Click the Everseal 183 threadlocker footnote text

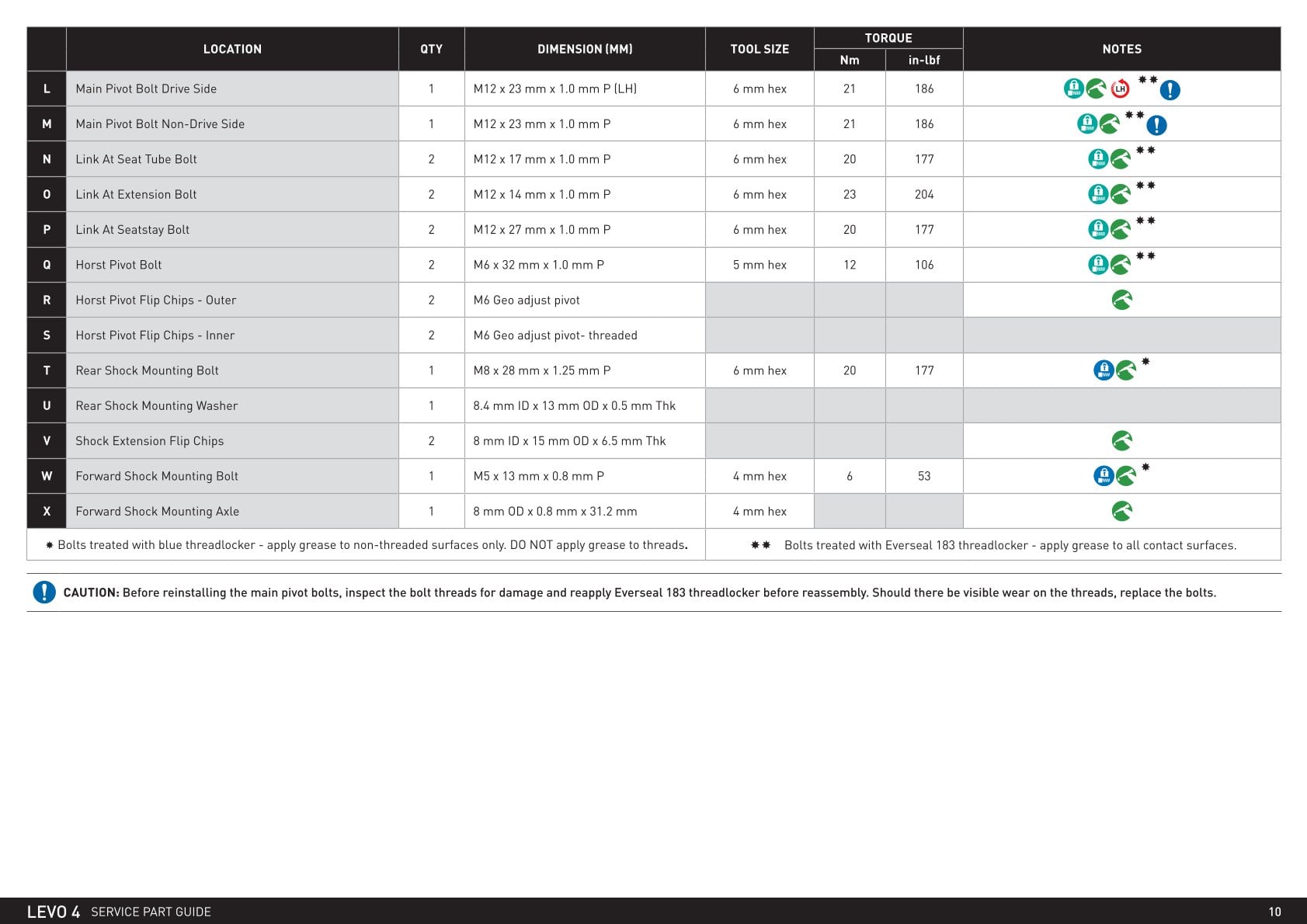pos(1010,545)
